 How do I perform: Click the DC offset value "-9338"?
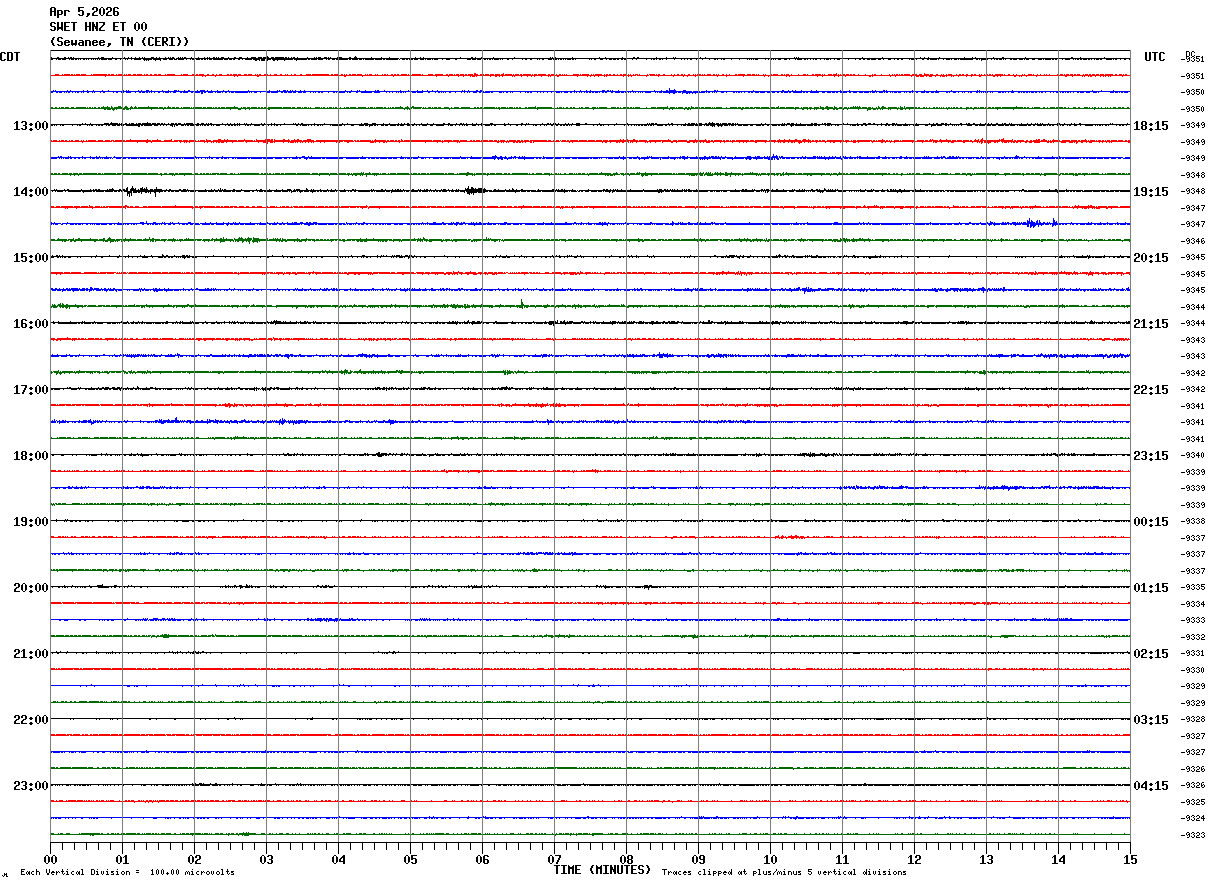point(1194,522)
